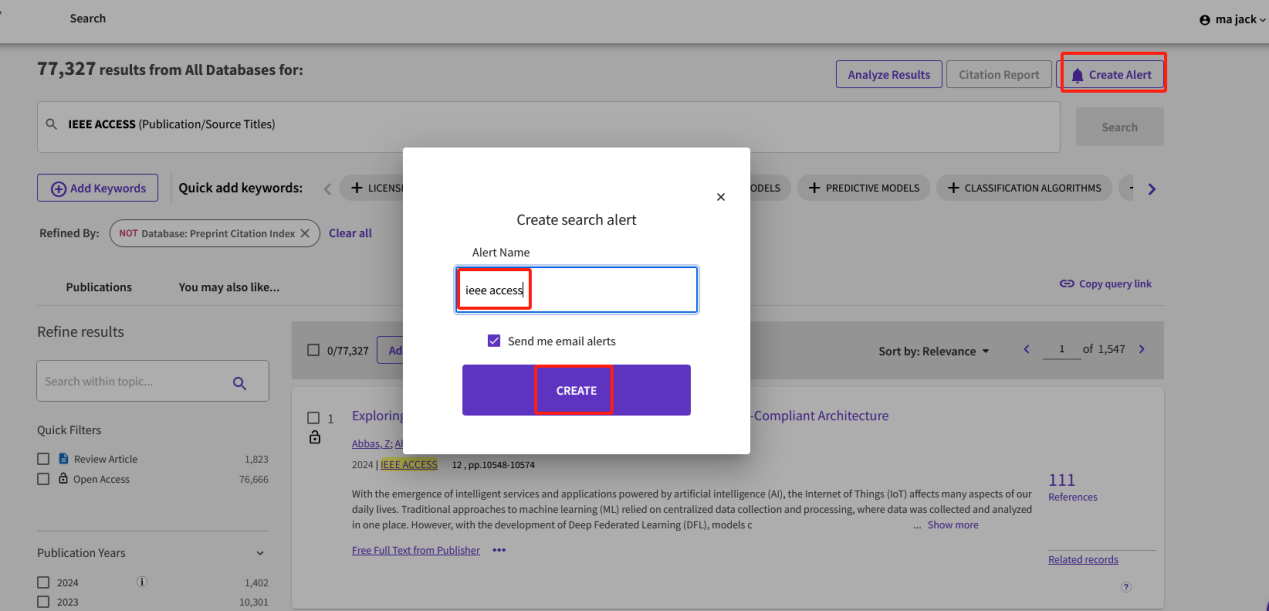Add PREDICTIVE MODELS keyword chip
This screenshot has height=611, width=1269.
click(864, 188)
